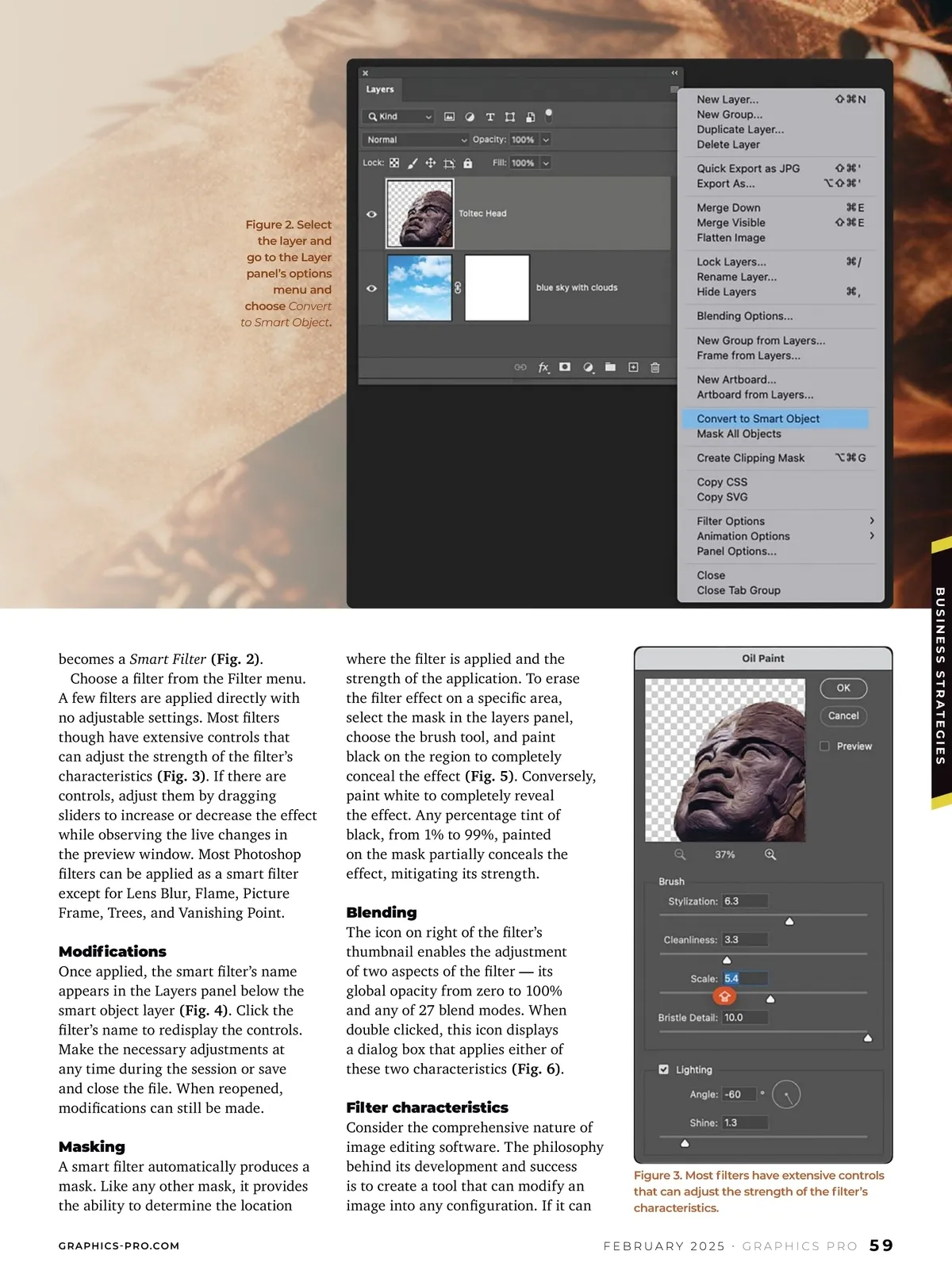Create a new layer with plus icon
This screenshot has width=952, height=1274.
pyautogui.click(x=633, y=367)
